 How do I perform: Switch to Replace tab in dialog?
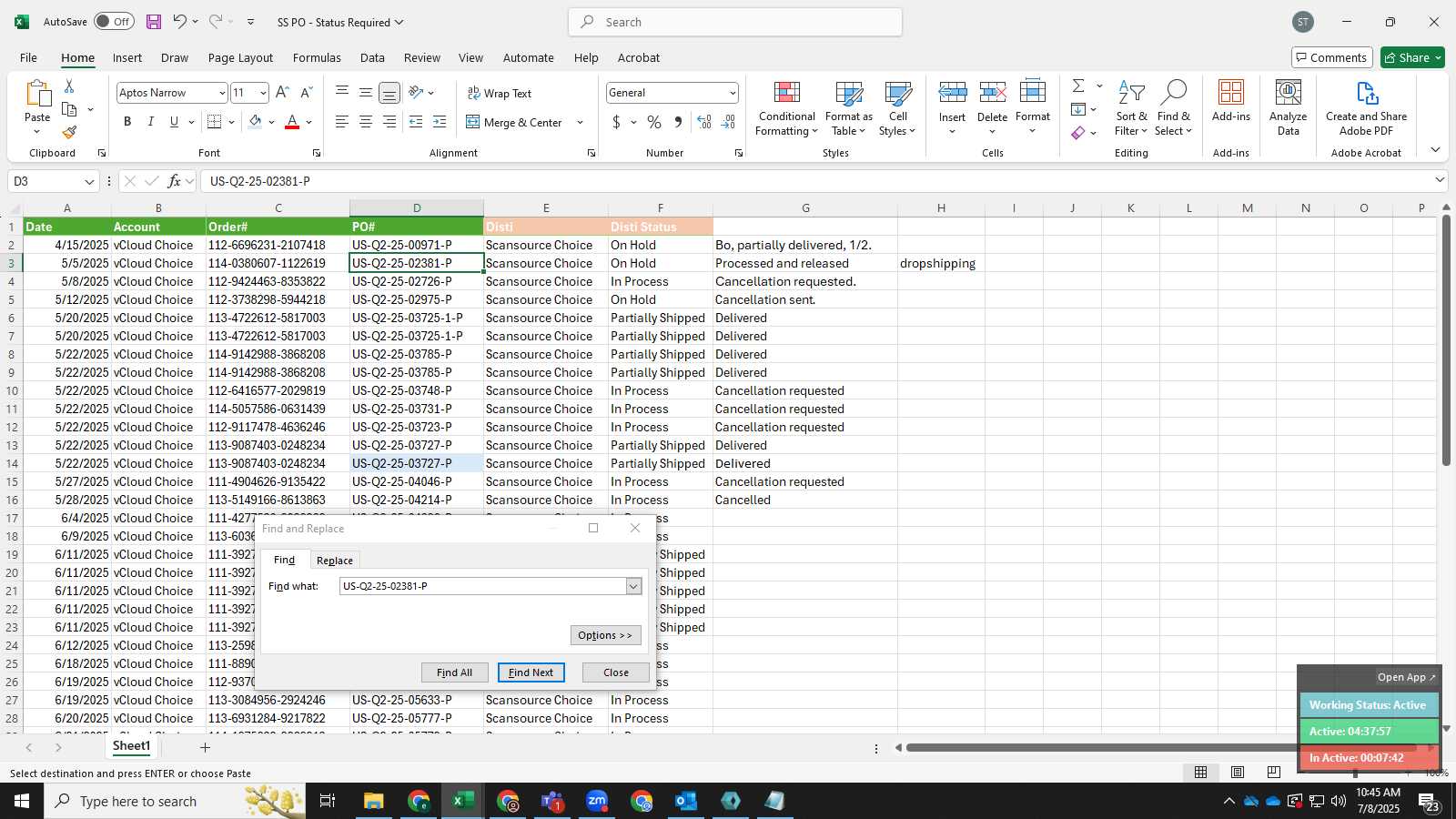(x=334, y=561)
